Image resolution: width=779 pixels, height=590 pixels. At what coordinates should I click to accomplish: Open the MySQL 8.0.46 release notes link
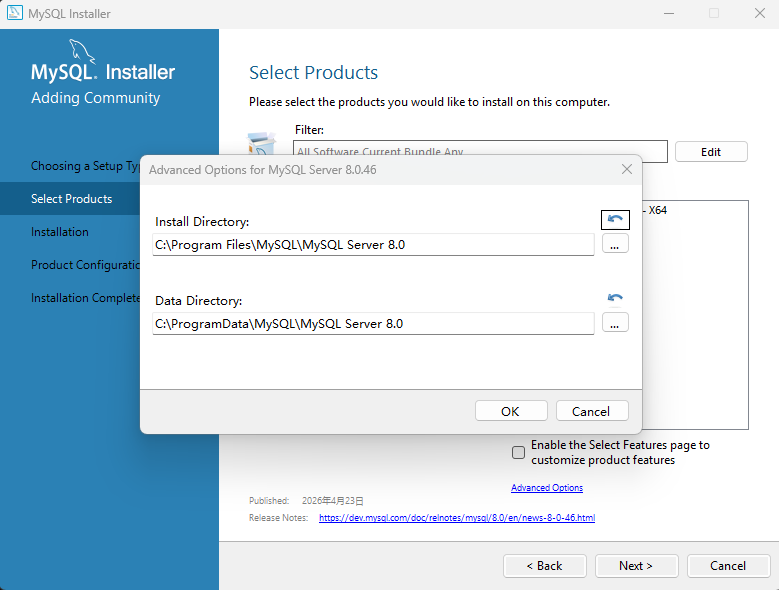pos(457,517)
